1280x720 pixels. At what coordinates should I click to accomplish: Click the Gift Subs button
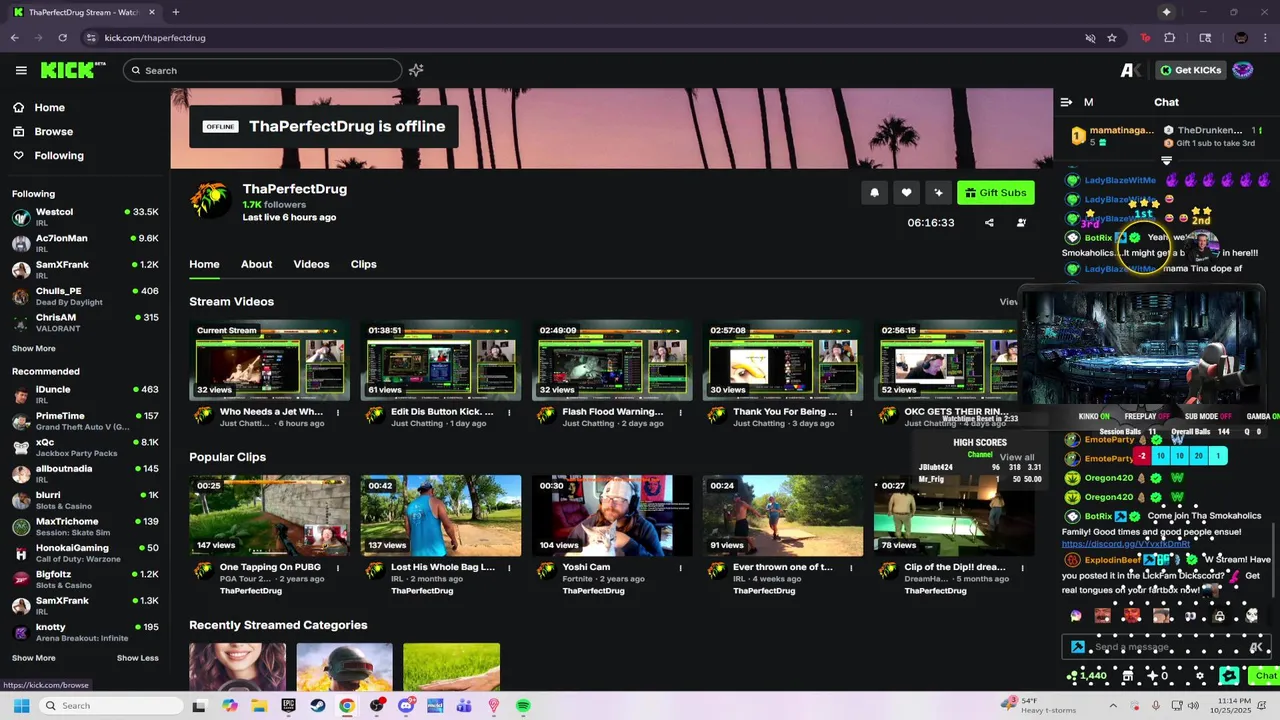995,193
